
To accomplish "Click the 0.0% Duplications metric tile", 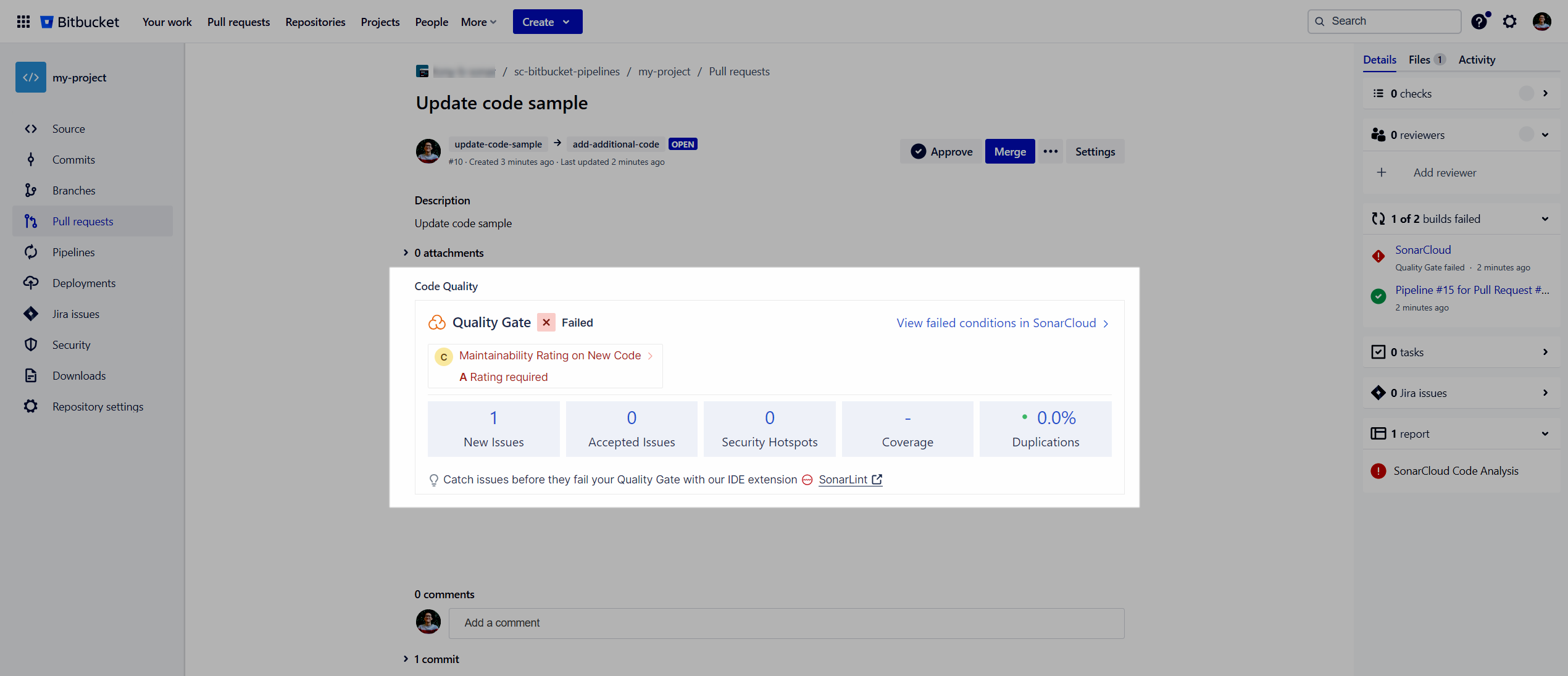I will tap(1045, 429).
